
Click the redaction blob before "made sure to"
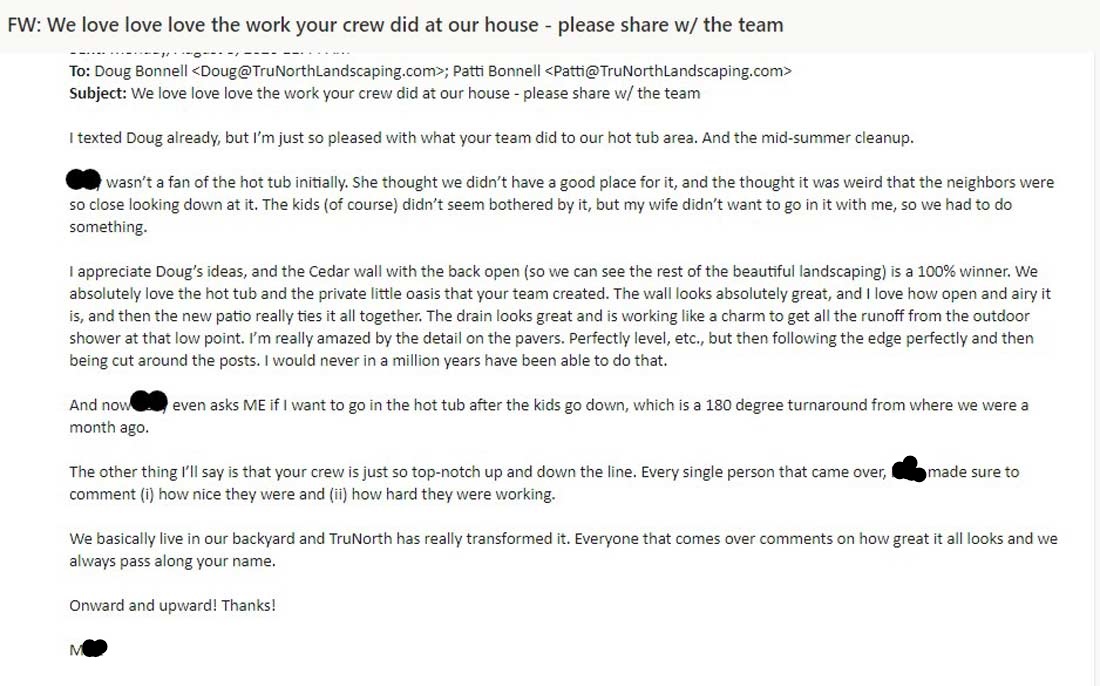coord(908,469)
